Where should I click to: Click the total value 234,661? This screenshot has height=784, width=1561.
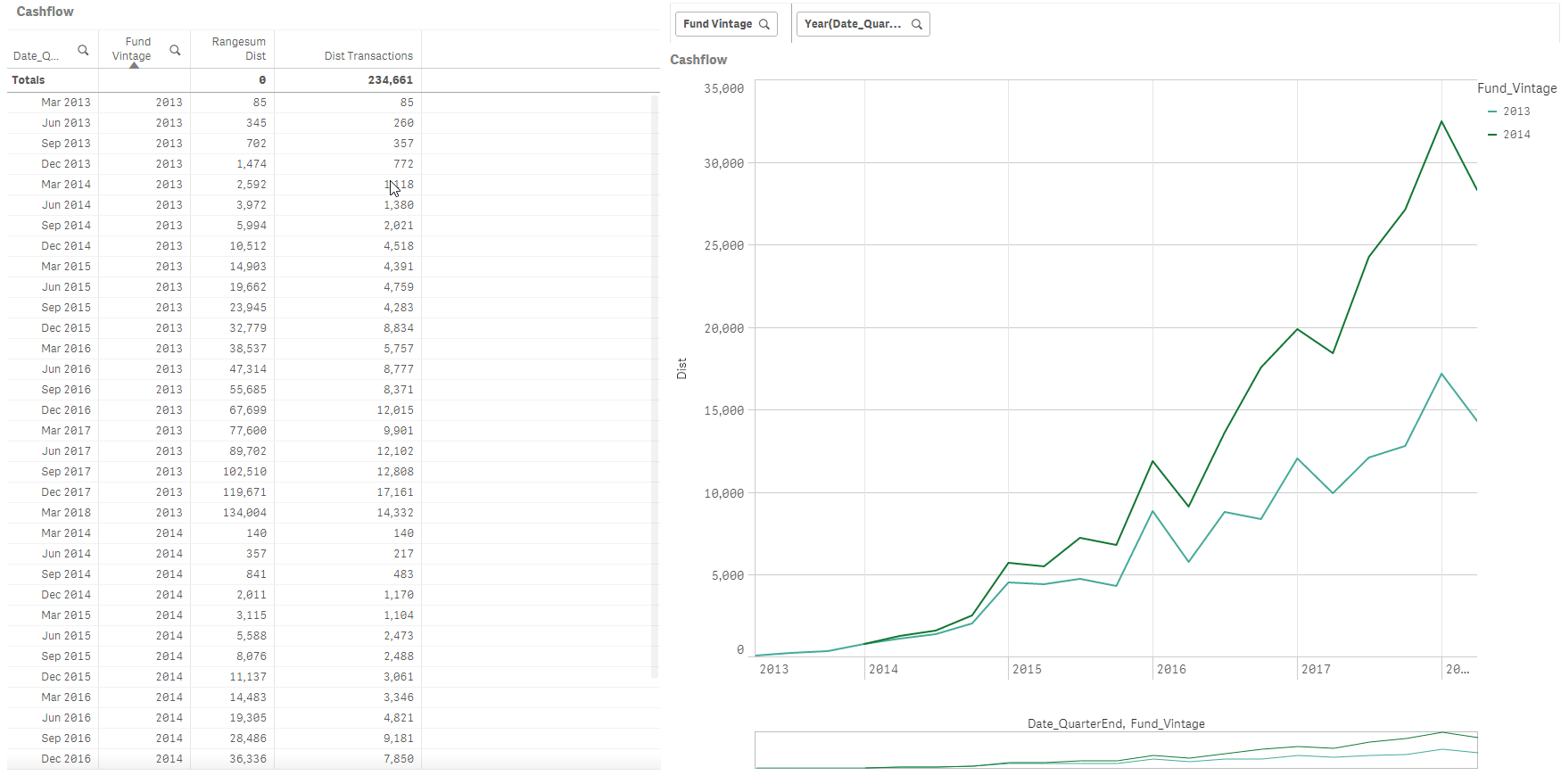(391, 80)
